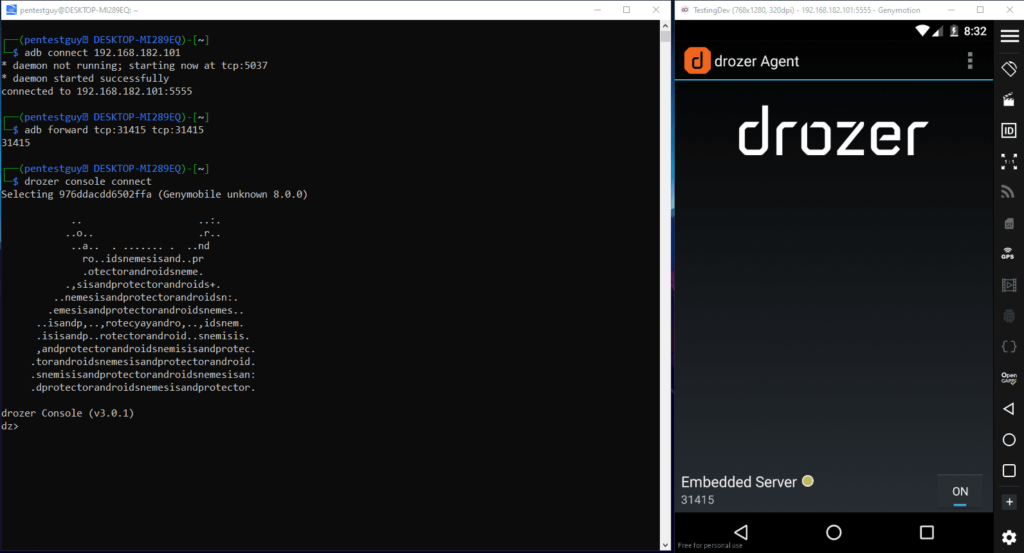
Task: Click terminal scrollbar down arrow
Action: pyautogui.click(x=665, y=545)
